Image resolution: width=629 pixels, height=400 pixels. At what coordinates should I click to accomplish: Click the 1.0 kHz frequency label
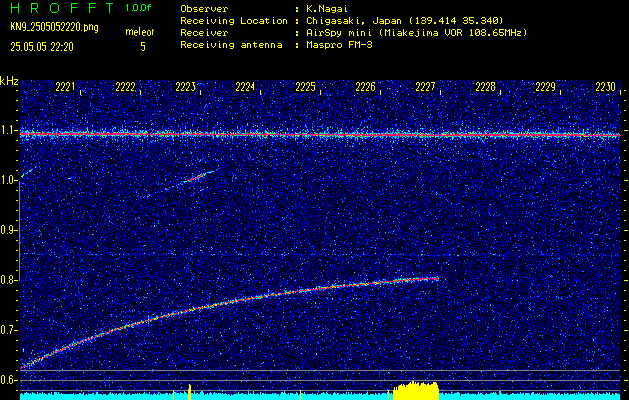pos(8,181)
